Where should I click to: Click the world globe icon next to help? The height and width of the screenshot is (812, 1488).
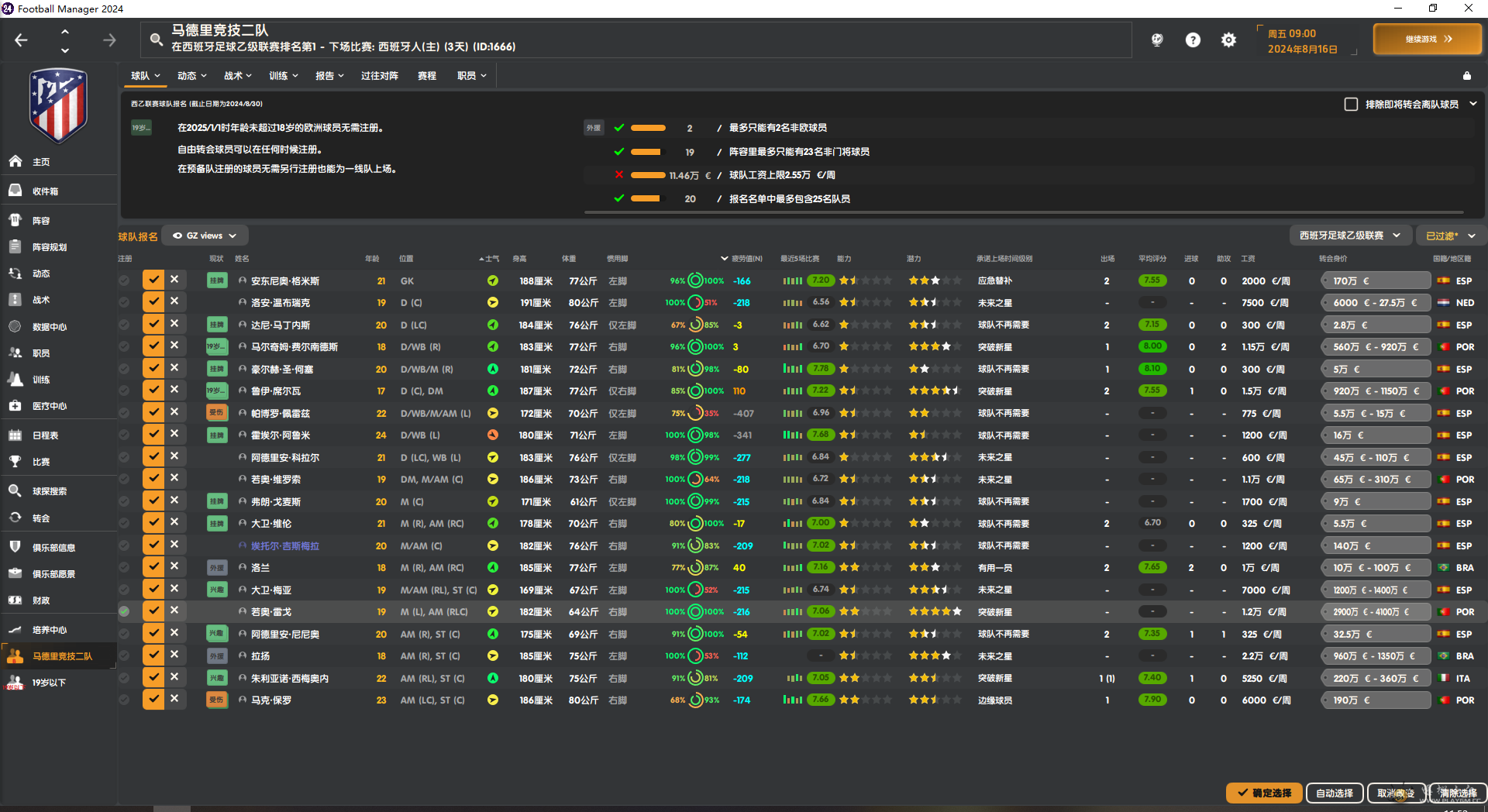[1157, 40]
